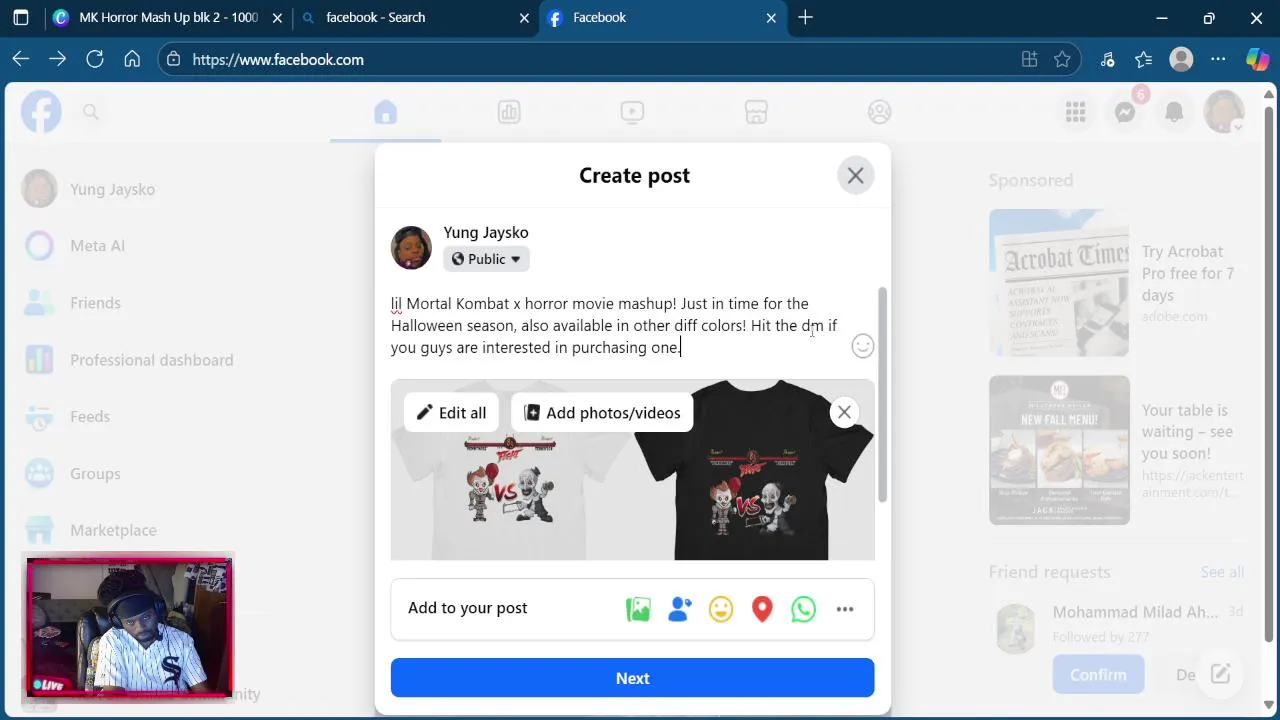Click the address bar URL
Viewport: 1280px width, 720px height.
coord(278,60)
